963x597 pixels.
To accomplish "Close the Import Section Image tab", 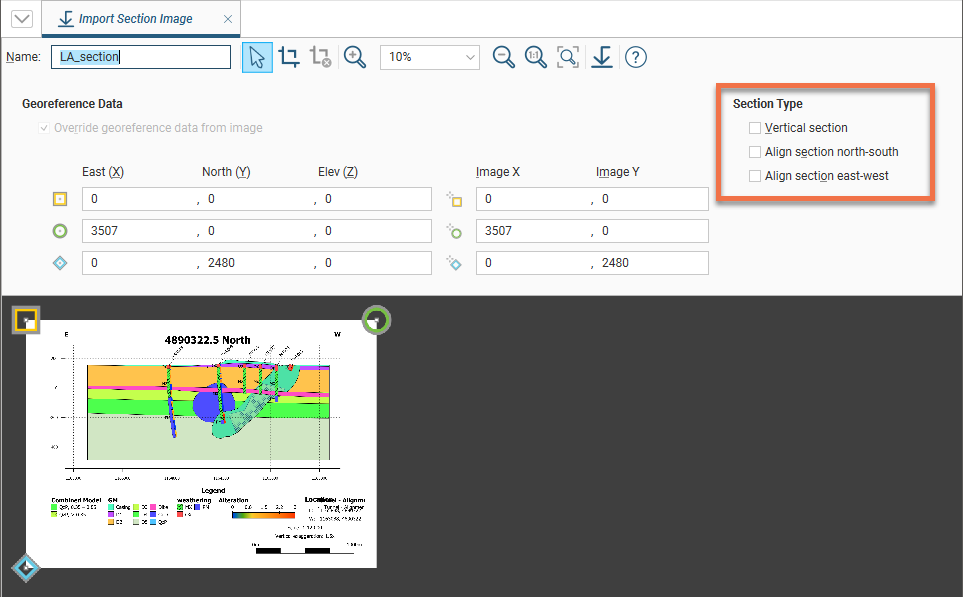I will coord(228,19).
